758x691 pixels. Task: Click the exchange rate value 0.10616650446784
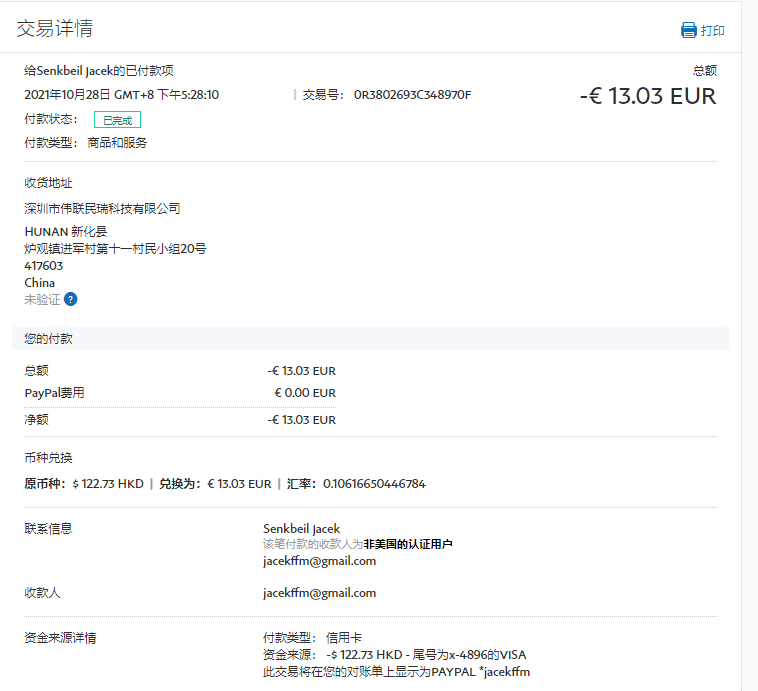pyautogui.click(x=373, y=484)
